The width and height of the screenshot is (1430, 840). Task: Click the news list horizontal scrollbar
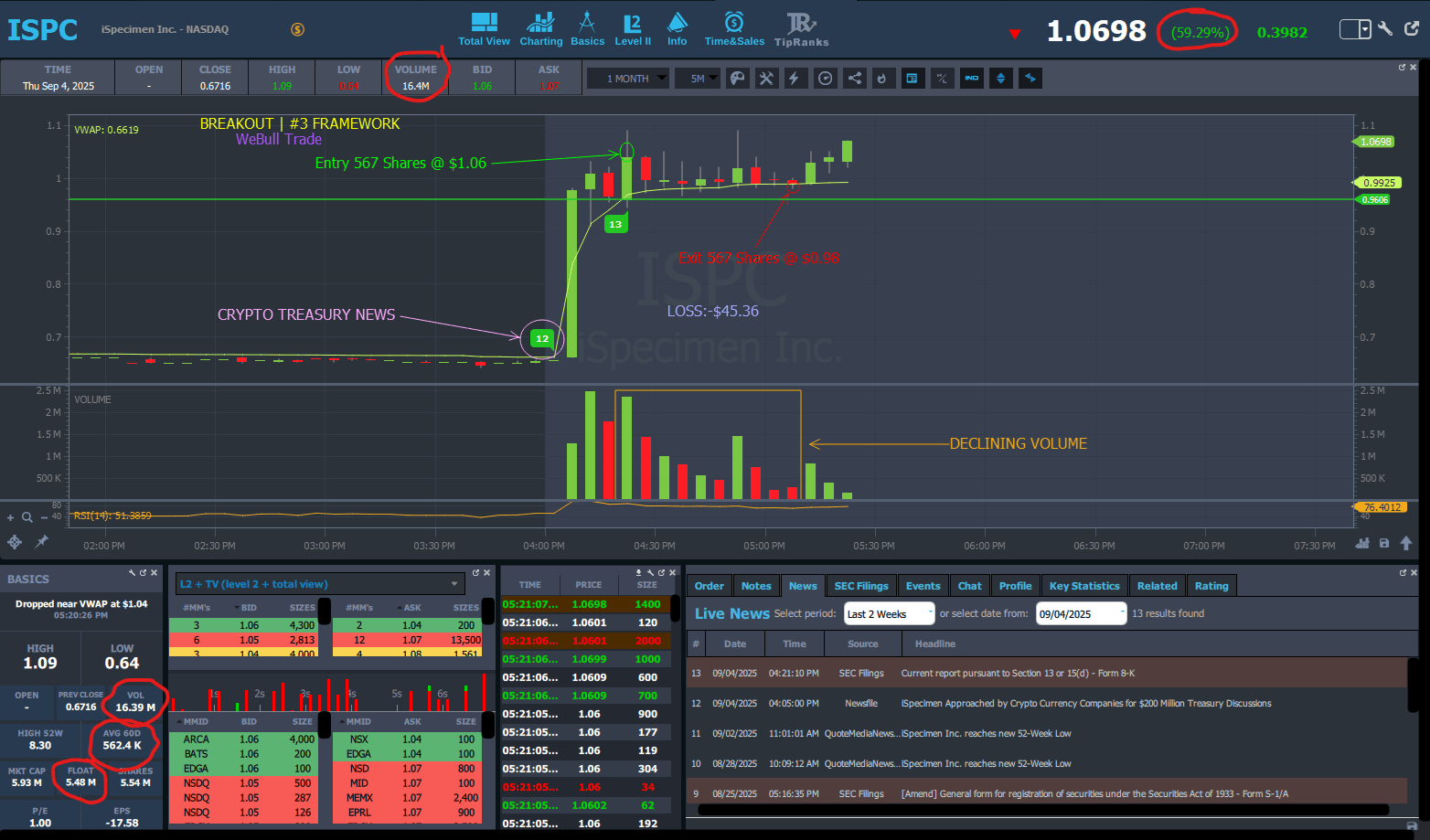click(1043, 810)
